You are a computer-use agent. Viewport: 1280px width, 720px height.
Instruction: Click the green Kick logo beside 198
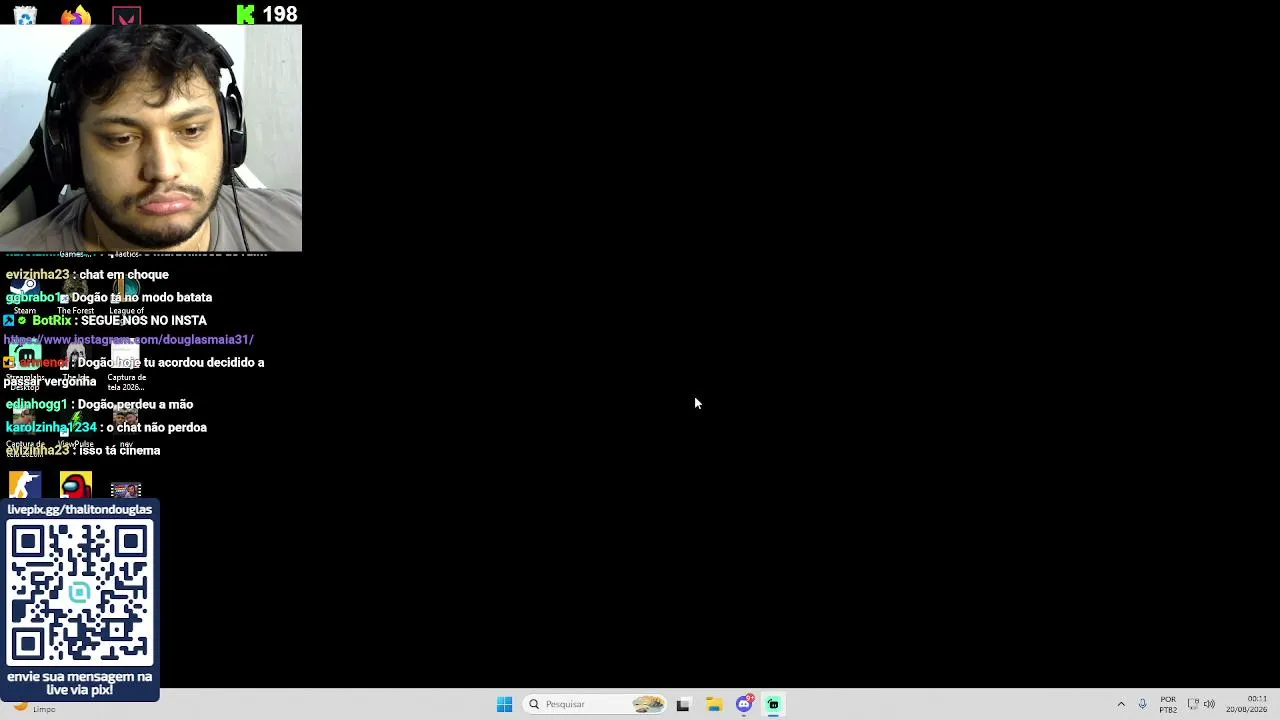tap(245, 14)
